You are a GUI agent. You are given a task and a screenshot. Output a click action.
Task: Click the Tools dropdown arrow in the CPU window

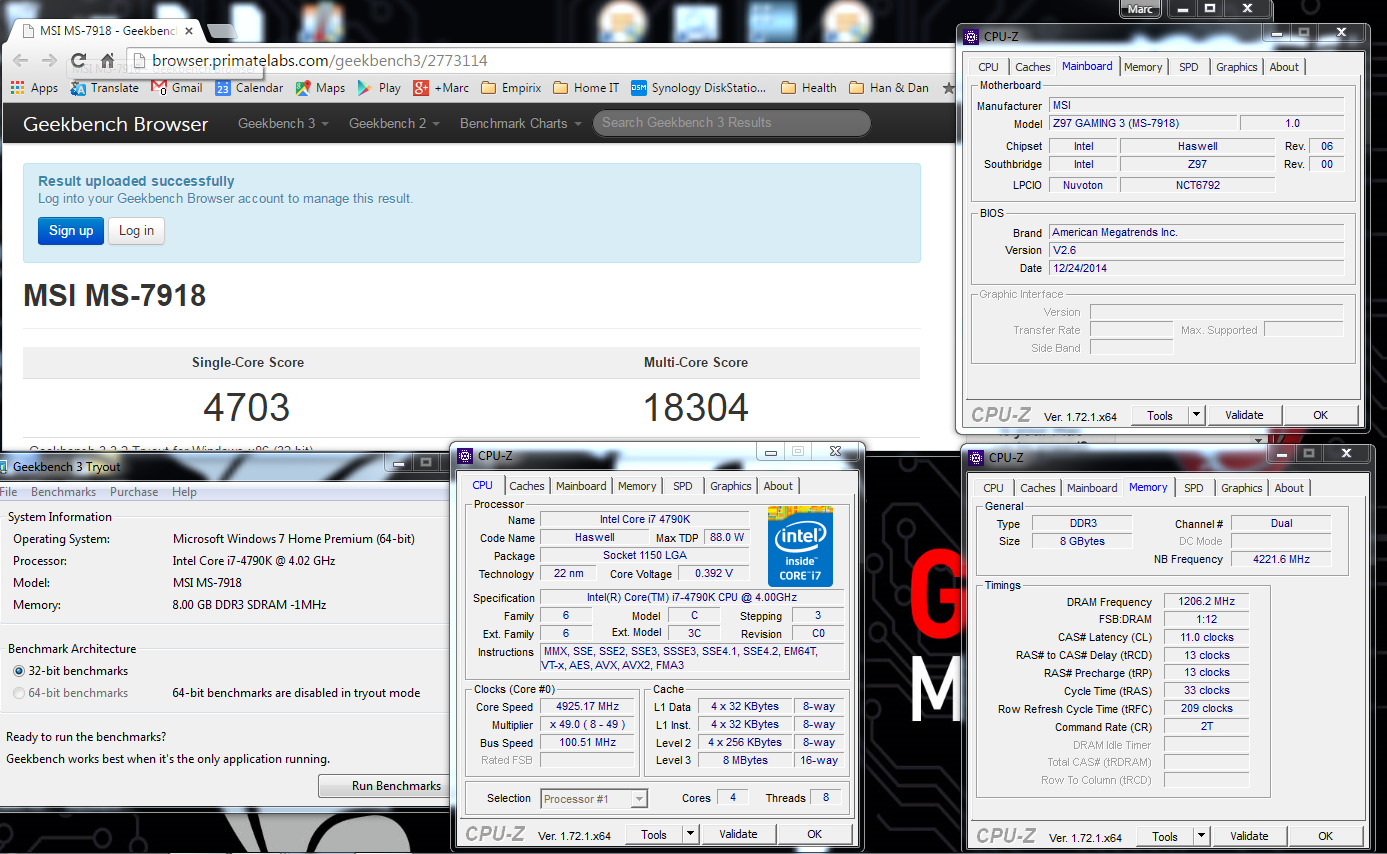pyautogui.click(x=690, y=834)
